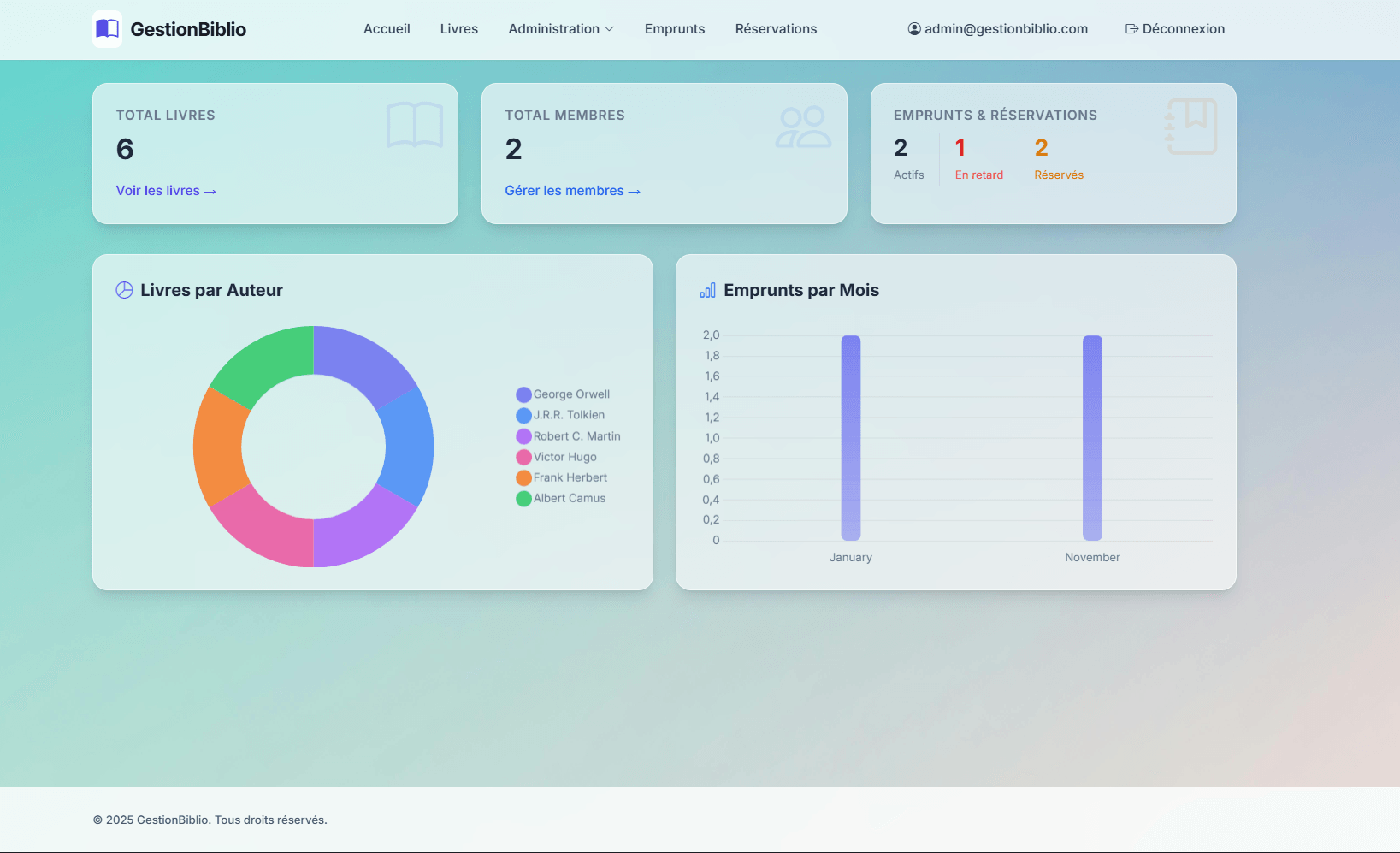Follow the 'Voir les livres' link
Screen dimensions: 1400x853
click(x=166, y=191)
